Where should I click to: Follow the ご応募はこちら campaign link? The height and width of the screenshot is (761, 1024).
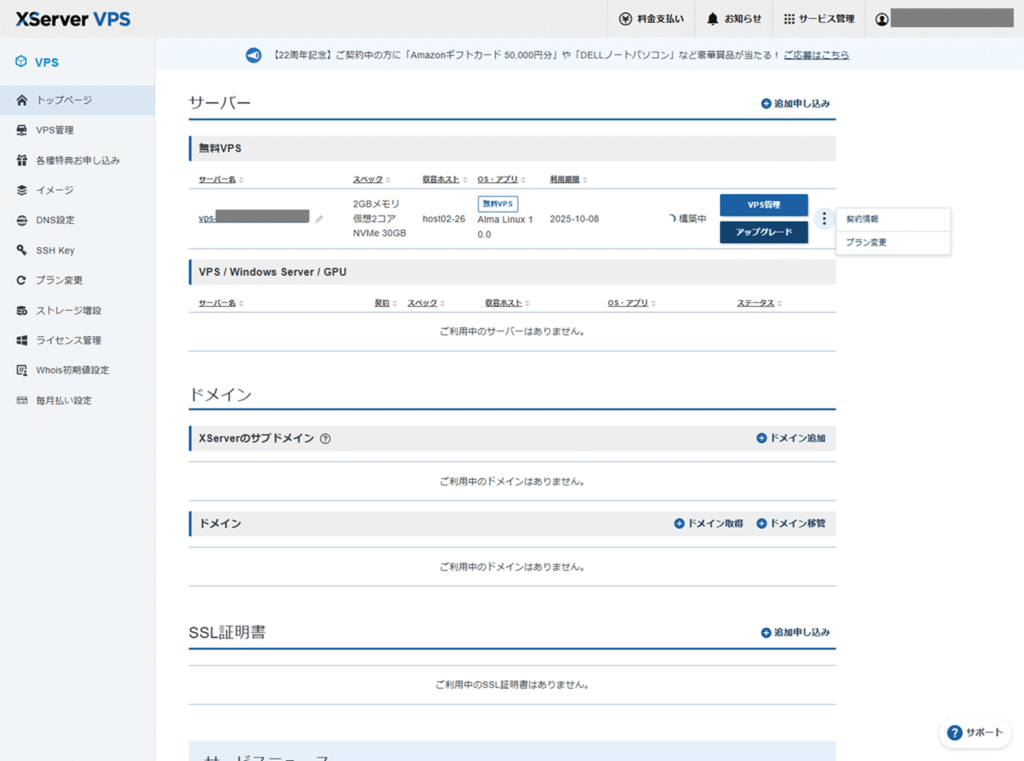tap(816, 55)
